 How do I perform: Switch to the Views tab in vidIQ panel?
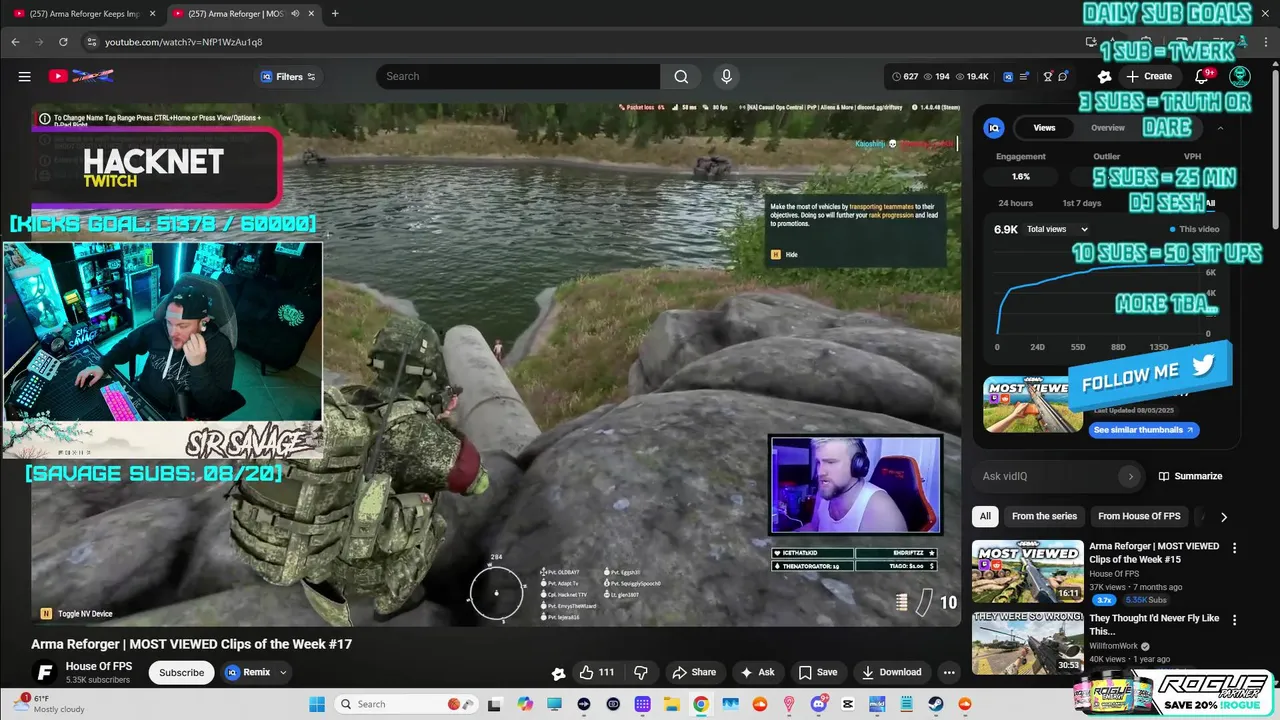(1044, 128)
